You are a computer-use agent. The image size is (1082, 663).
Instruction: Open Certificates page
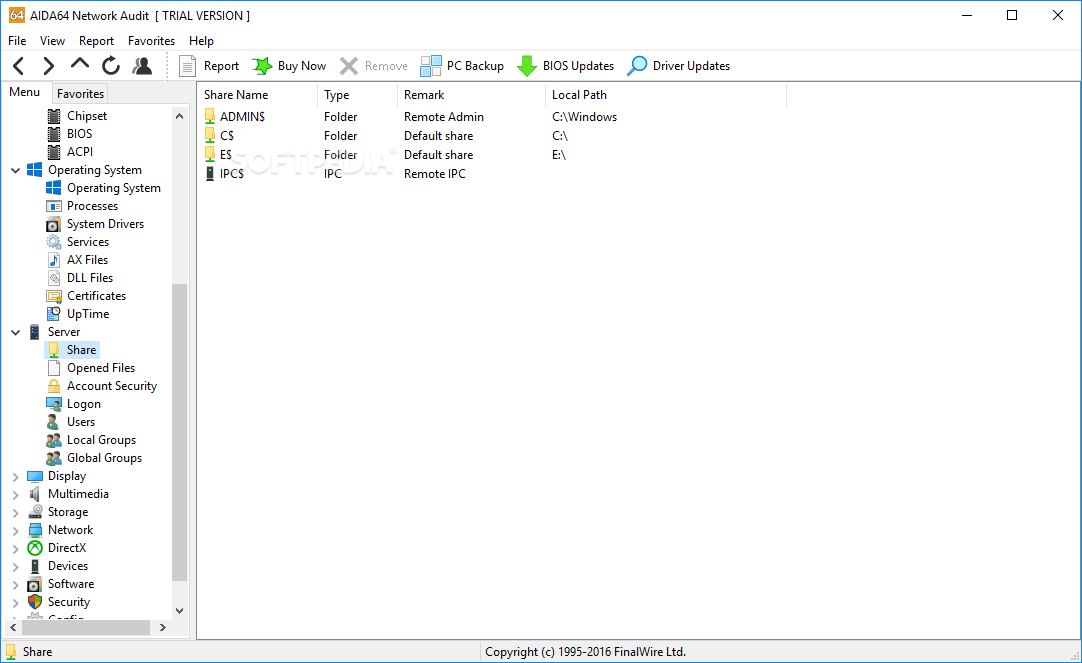96,295
